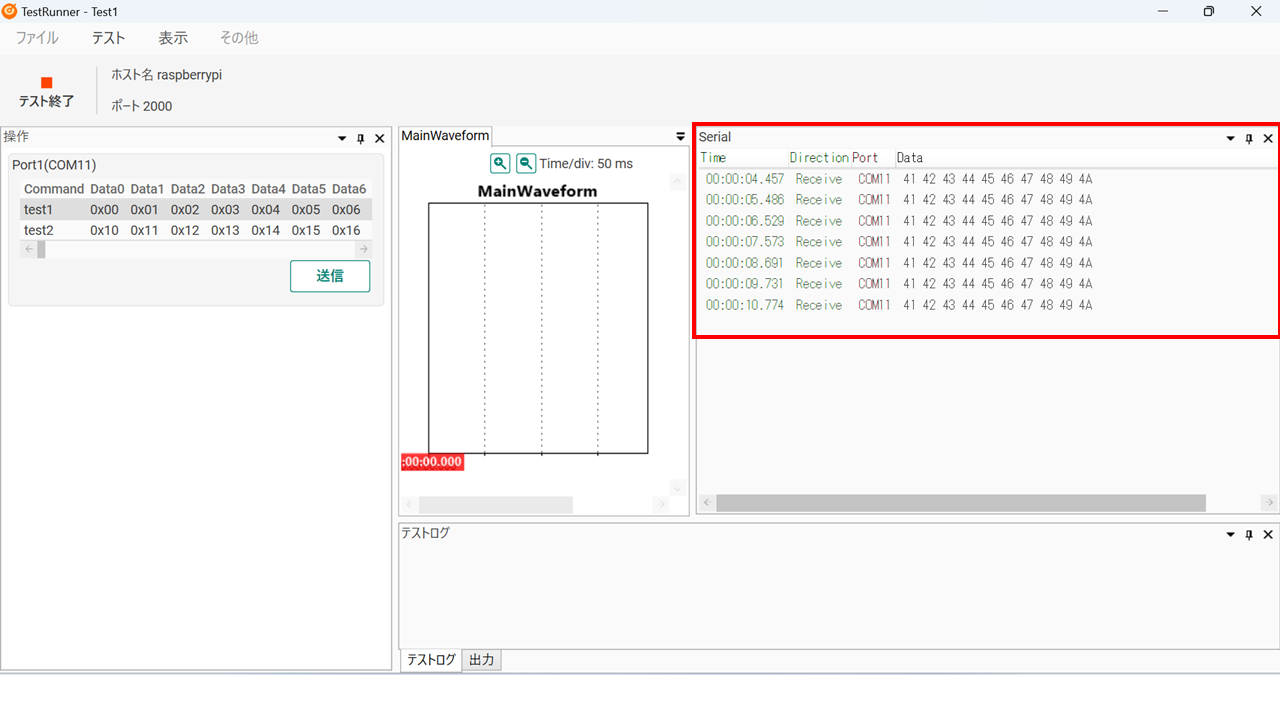Select the test2 command row

[x=39, y=230]
